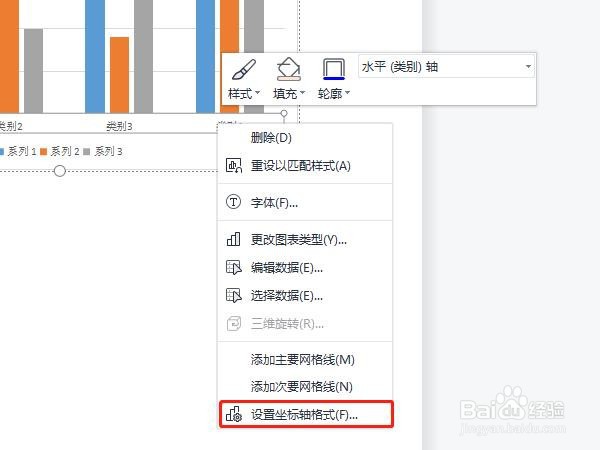Expand the 填充 fill dropdown arrow
This screenshot has height=450, width=600.
coord(302,93)
